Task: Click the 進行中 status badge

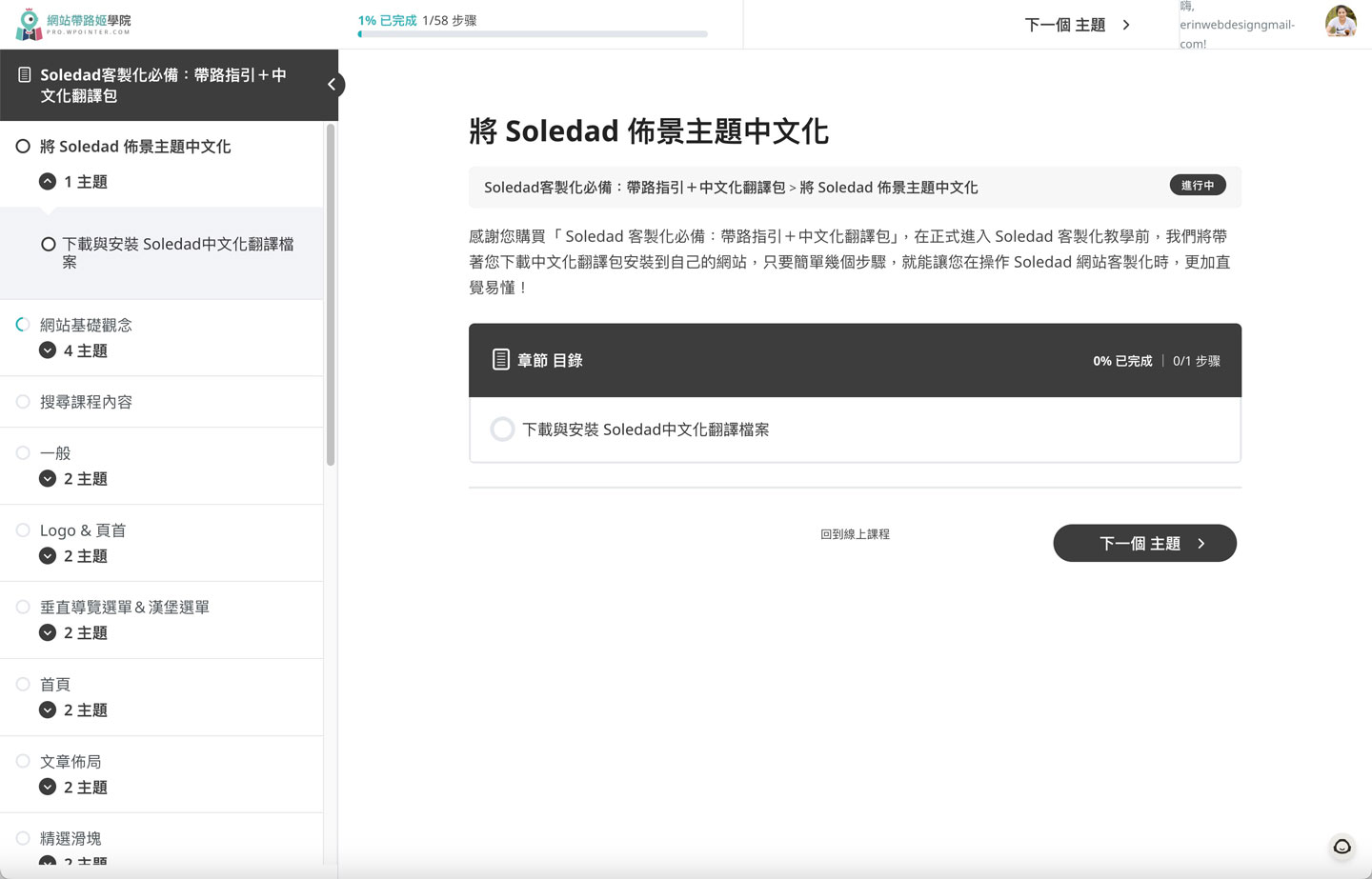Action: point(1198,186)
